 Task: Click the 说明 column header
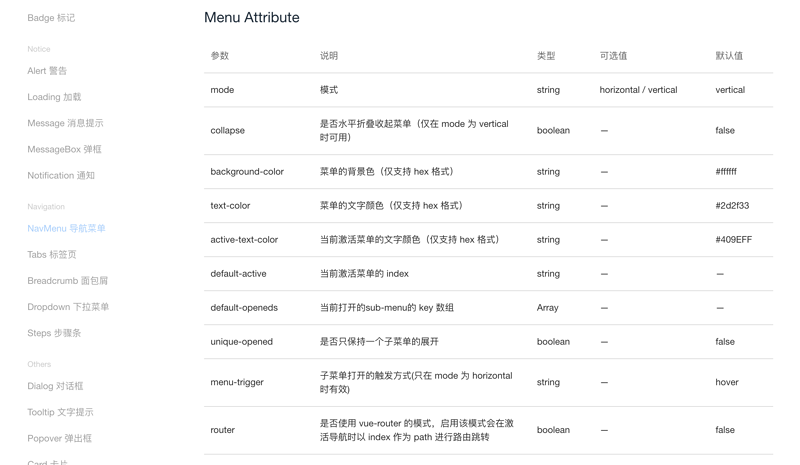tap(329, 56)
